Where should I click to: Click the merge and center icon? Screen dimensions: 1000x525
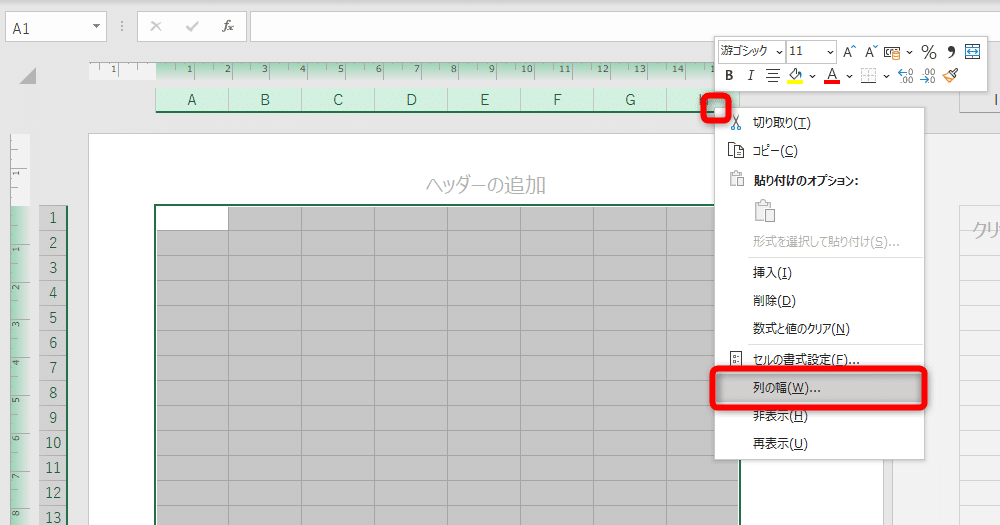(972, 52)
